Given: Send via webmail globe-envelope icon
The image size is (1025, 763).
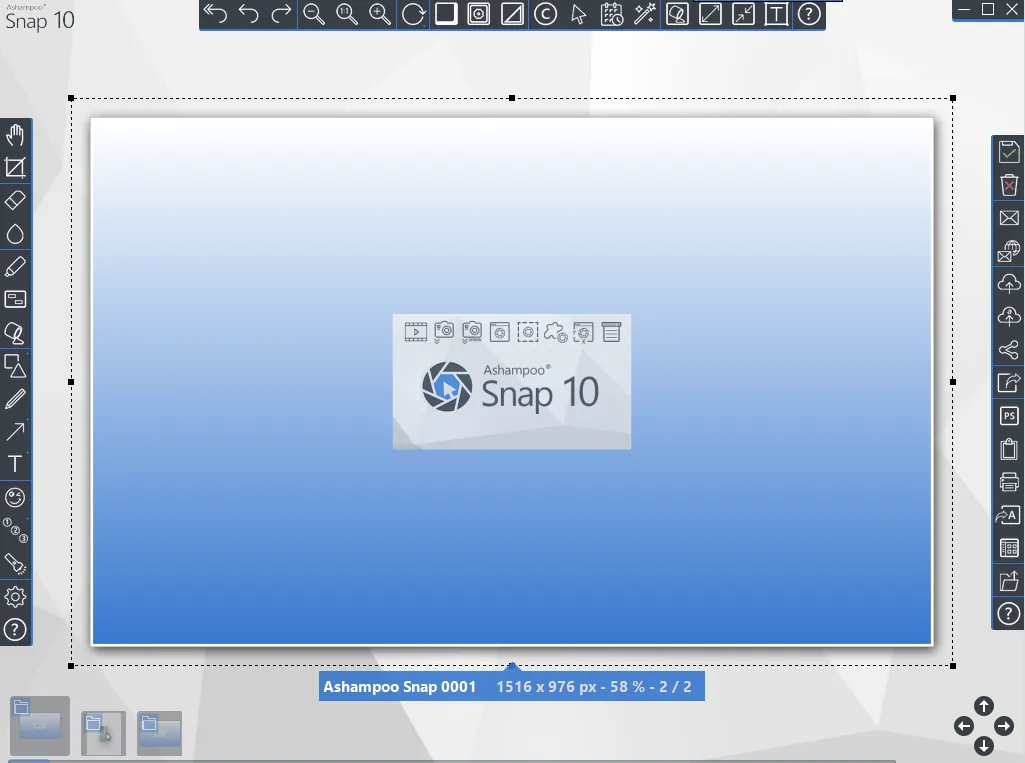Looking at the screenshot, I should tap(1009, 251).
